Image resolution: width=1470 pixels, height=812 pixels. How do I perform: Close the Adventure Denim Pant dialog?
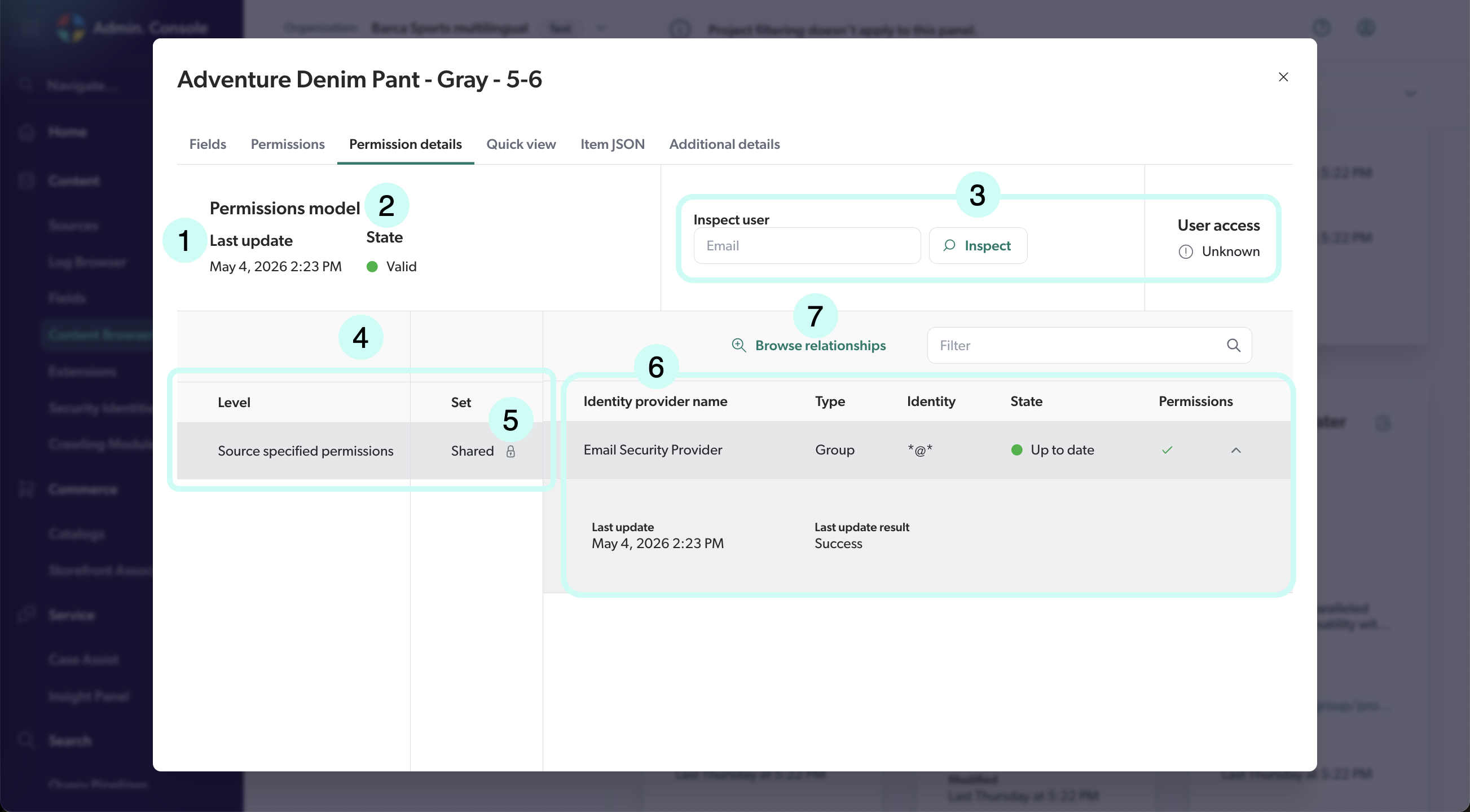tap(1283, 77)
